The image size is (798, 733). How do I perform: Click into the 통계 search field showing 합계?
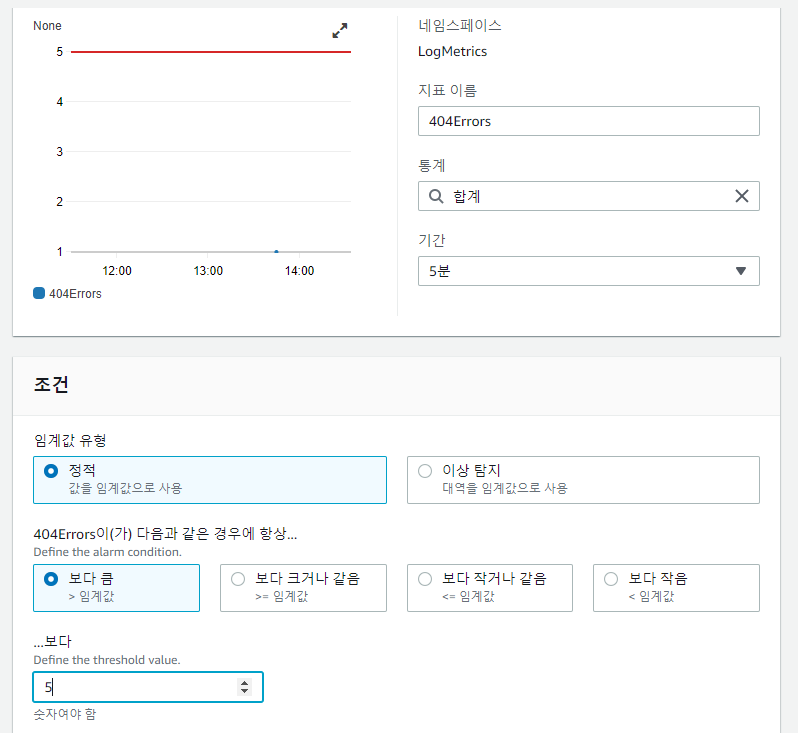[x=589, y=196]
